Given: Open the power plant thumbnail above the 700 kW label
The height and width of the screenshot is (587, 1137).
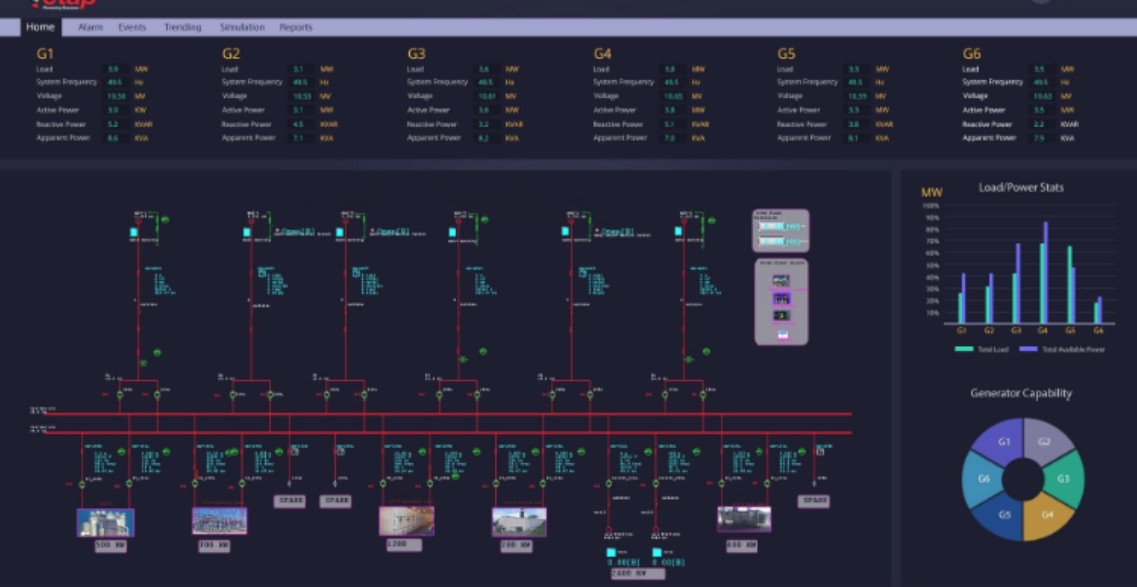Looking at the screenshot, I should [220, 520].
